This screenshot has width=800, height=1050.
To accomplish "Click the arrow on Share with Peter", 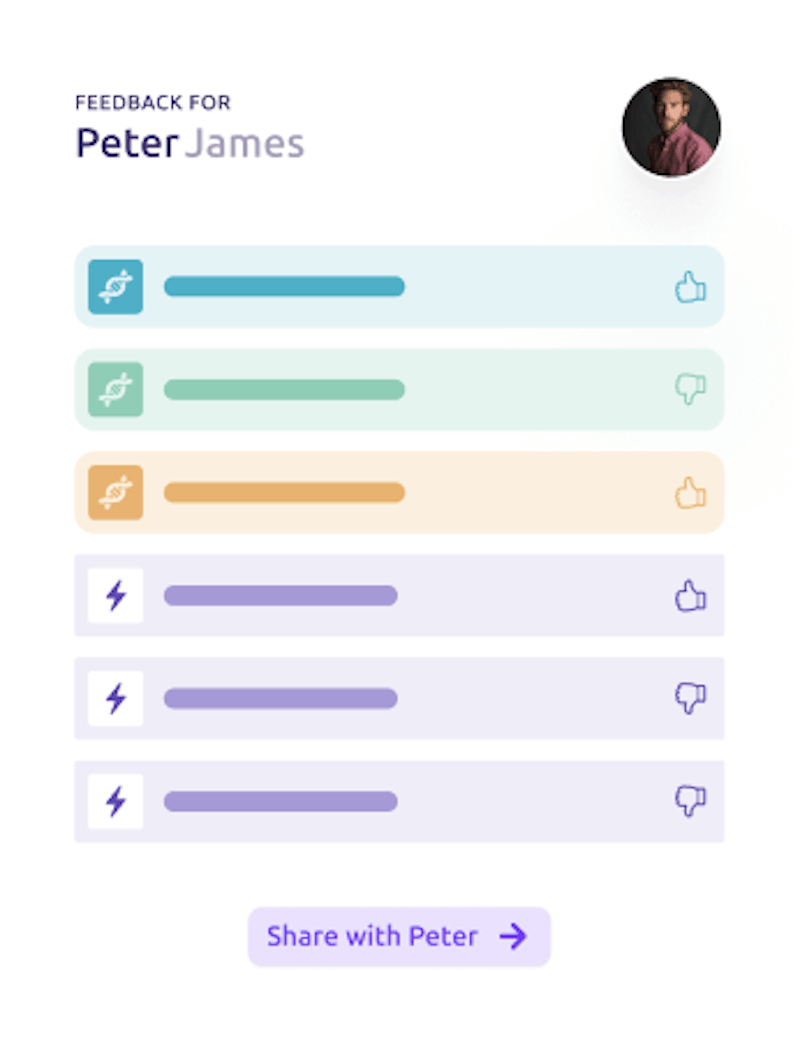I will [x=513, y=937].
